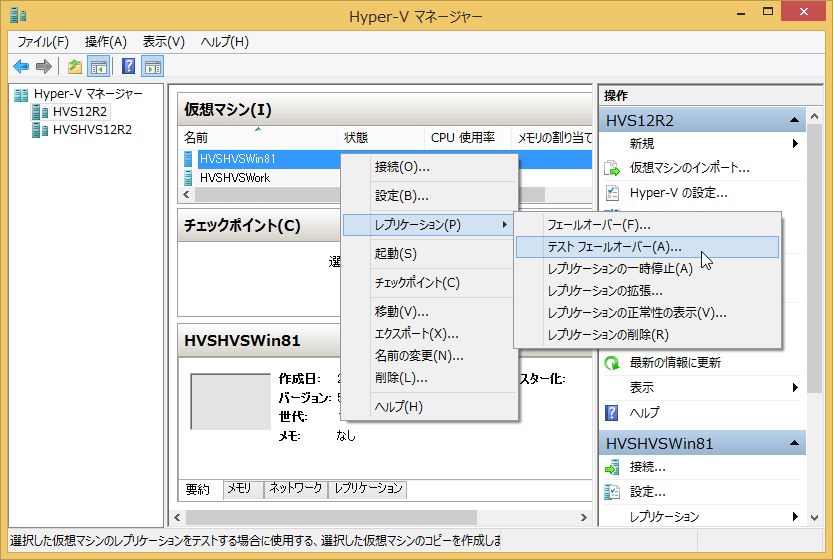Click the 設定 icon under HVSHVSWin81 actions
Screen dimensions: 833x560
tap(612, 492)
